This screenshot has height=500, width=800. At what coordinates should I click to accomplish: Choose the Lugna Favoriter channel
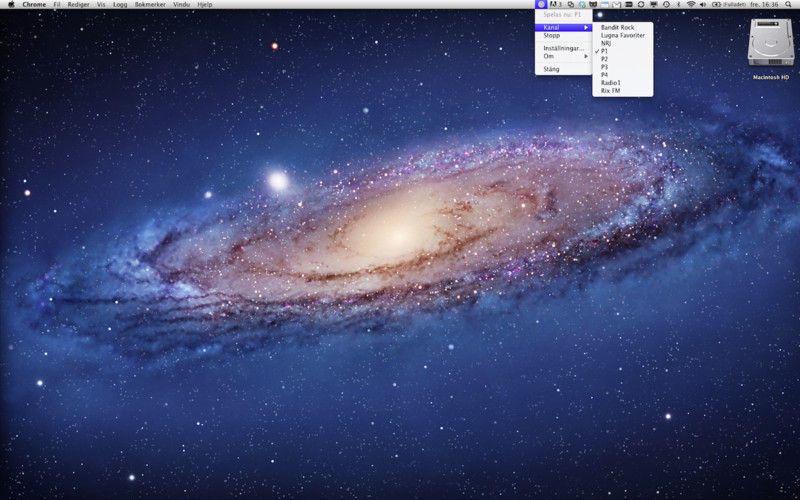coord(622,35)
